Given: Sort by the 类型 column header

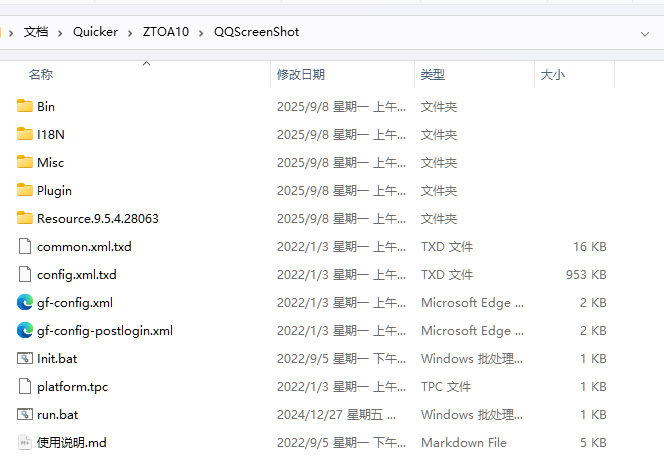Looking at the screenshot, I should 433,74.
